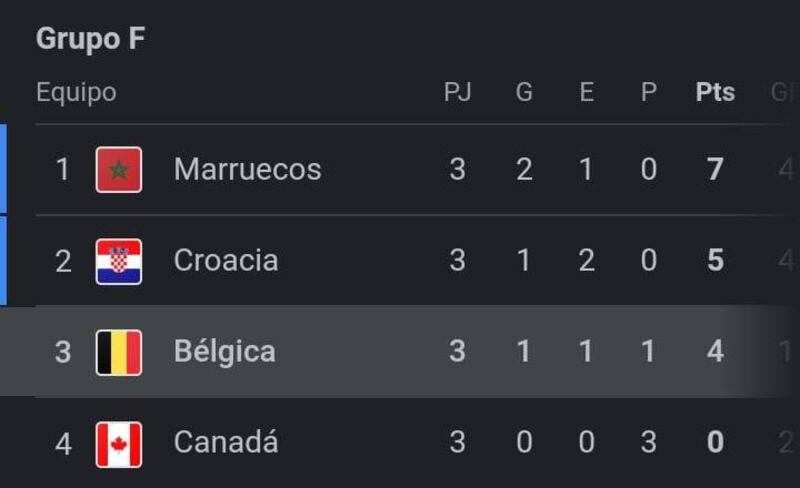Click the Morocco flag icon

click(119, 170)
